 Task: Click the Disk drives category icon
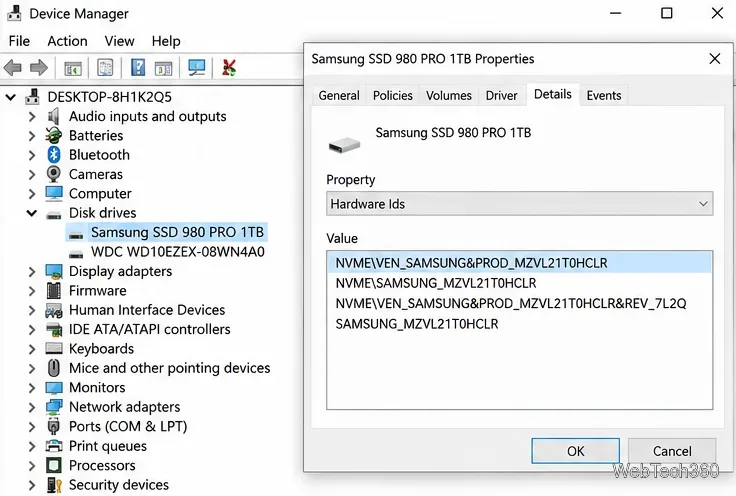(x=54, y=214)
